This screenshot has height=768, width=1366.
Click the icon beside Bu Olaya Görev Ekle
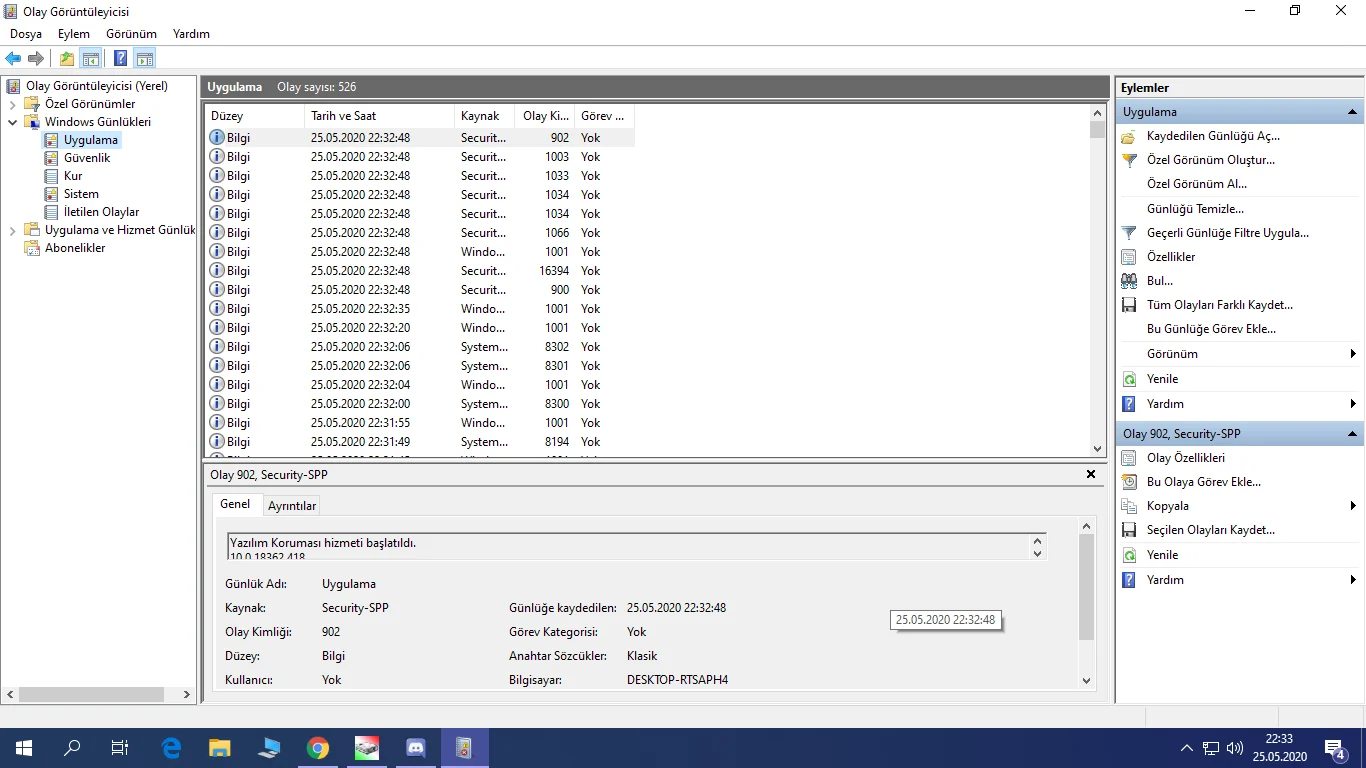1129,482
